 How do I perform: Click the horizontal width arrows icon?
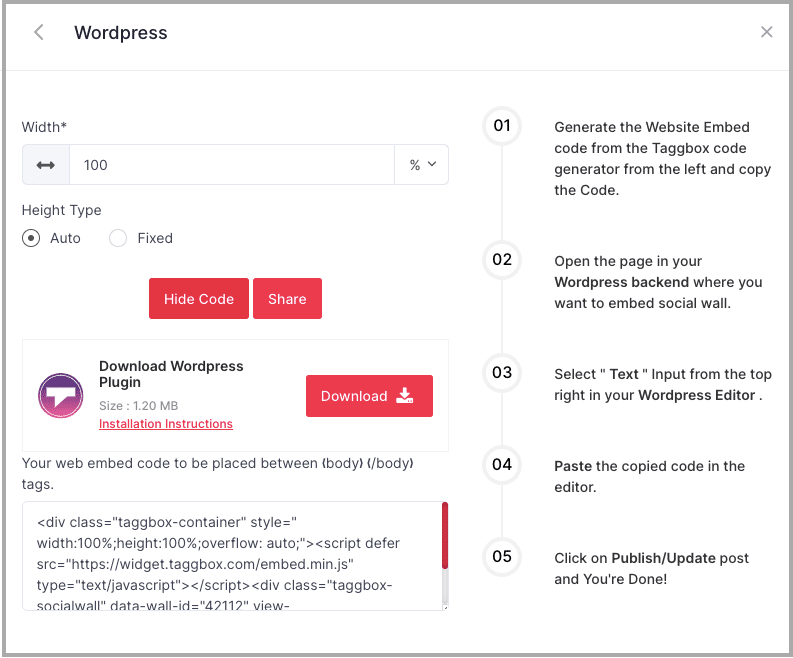click(46, 165)
